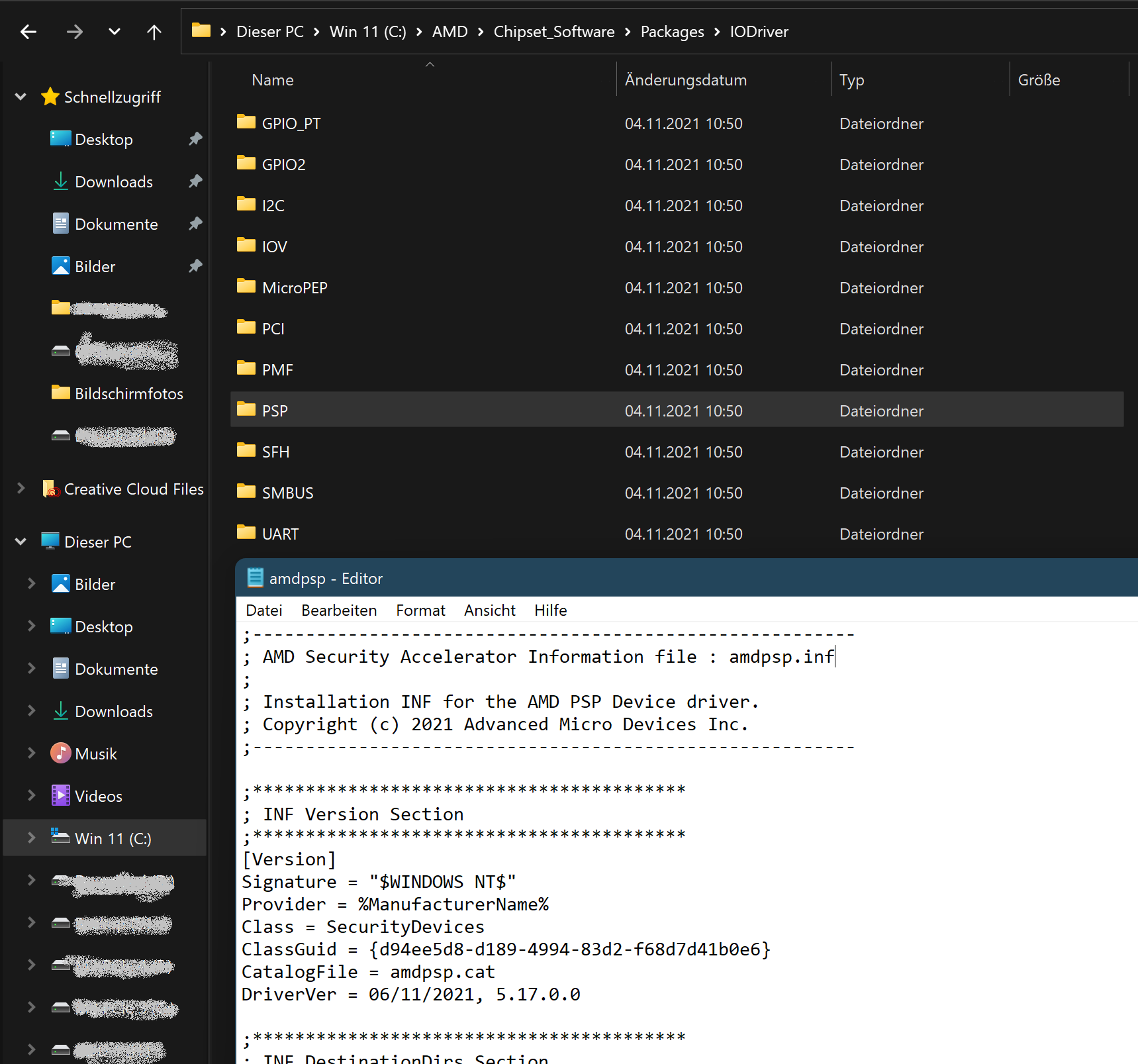
Task: Expand Desktop under Dieser PC
Action: click(31, 626)
